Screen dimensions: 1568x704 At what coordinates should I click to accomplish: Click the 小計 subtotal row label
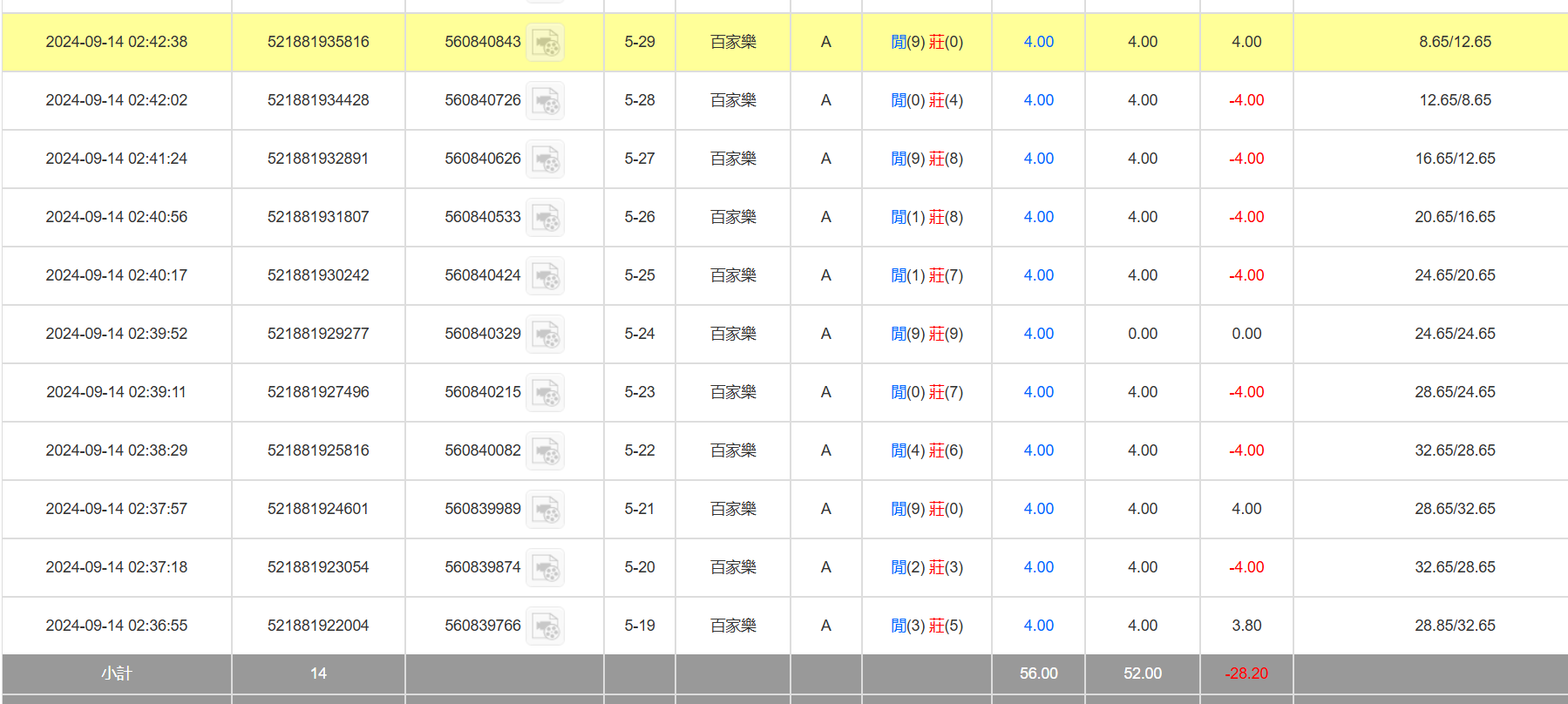(116, 674)
